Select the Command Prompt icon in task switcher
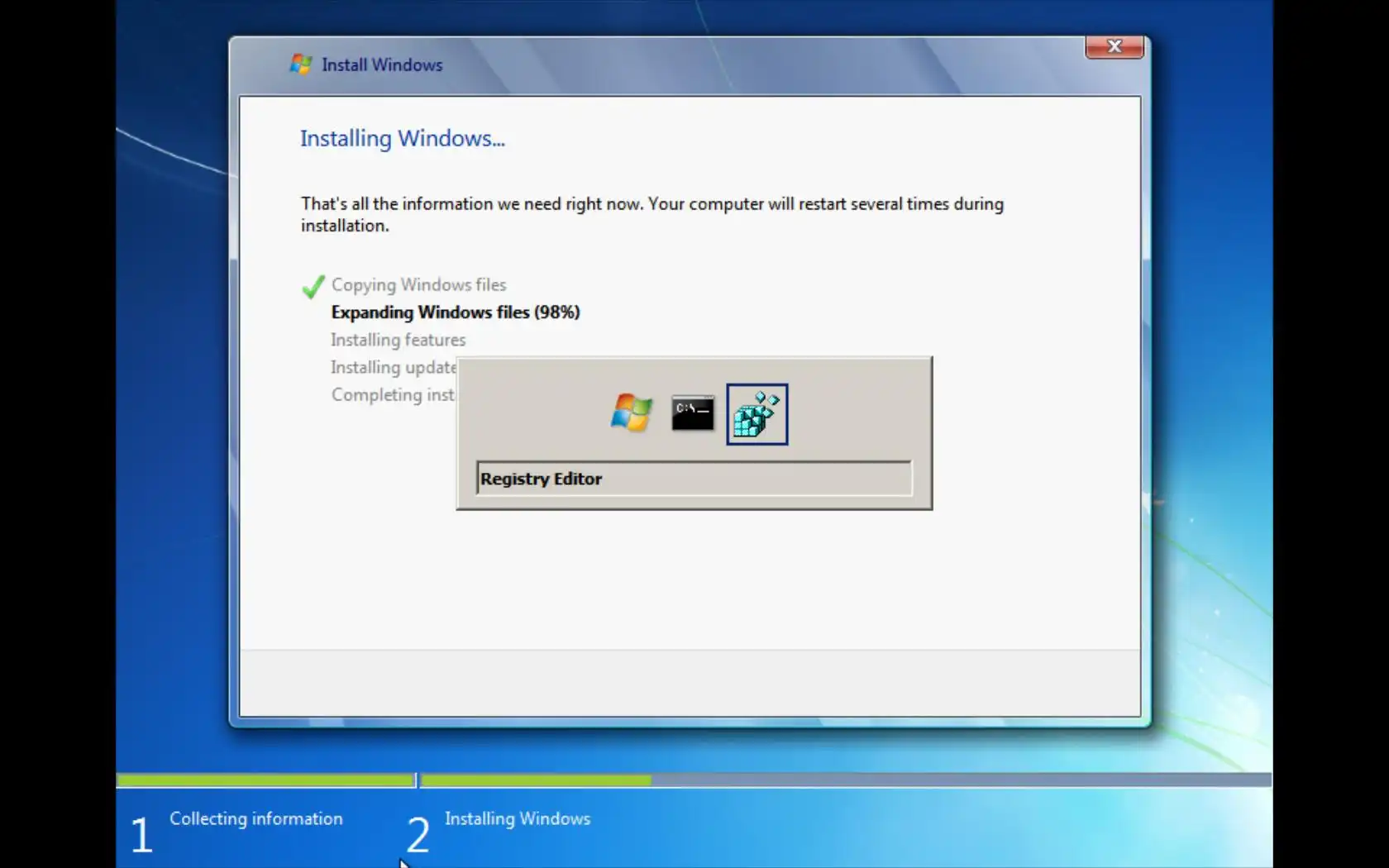 tap(693, 413)
